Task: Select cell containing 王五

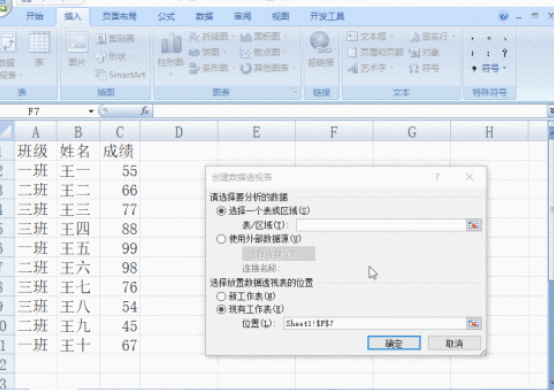Action: 78,248
